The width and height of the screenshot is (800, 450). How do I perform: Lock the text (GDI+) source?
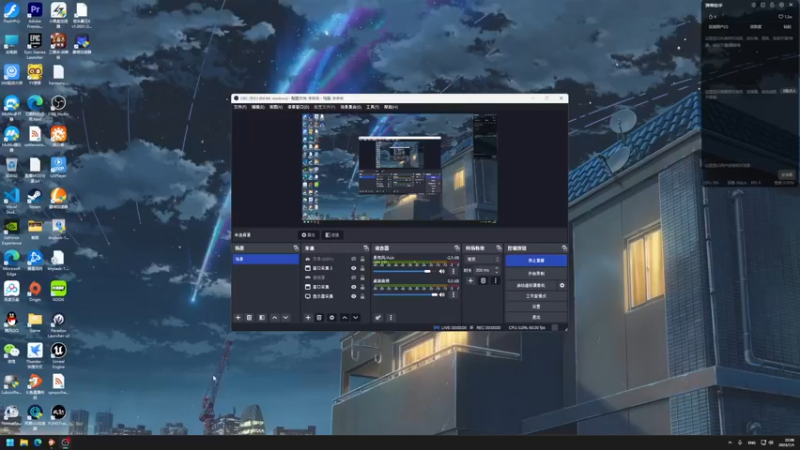(x=362, y=259)
